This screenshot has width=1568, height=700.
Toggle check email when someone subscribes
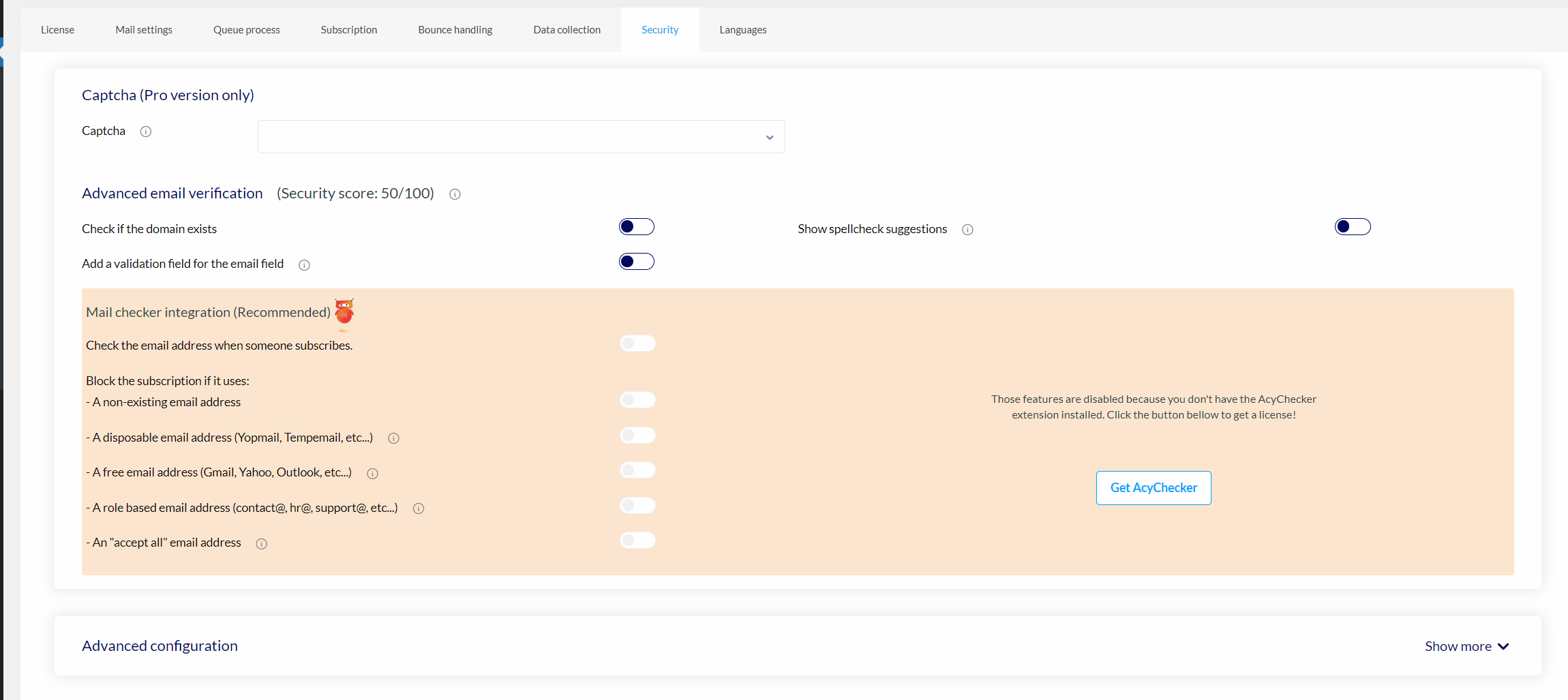(x=637, y=344)
